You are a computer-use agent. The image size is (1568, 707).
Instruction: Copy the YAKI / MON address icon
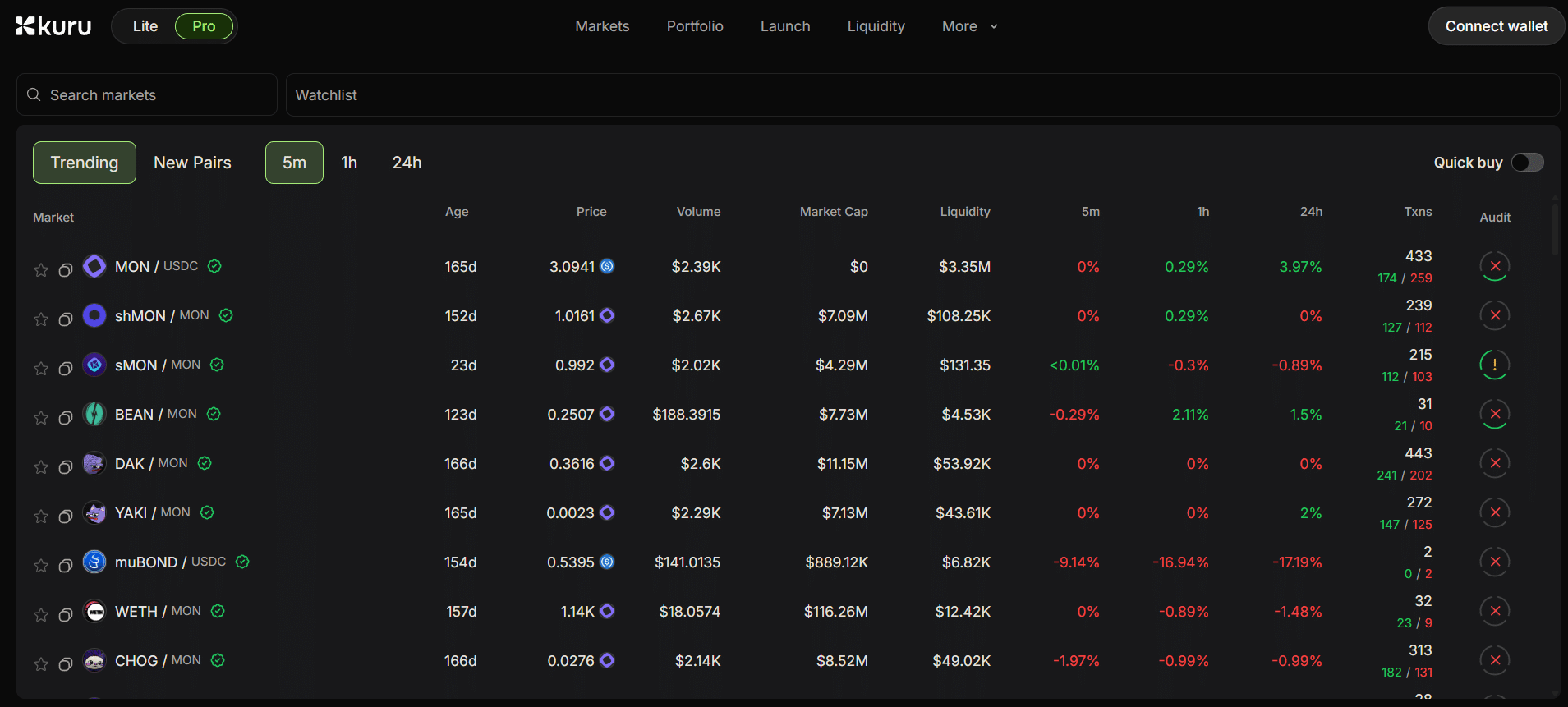(x=66, y=516)
